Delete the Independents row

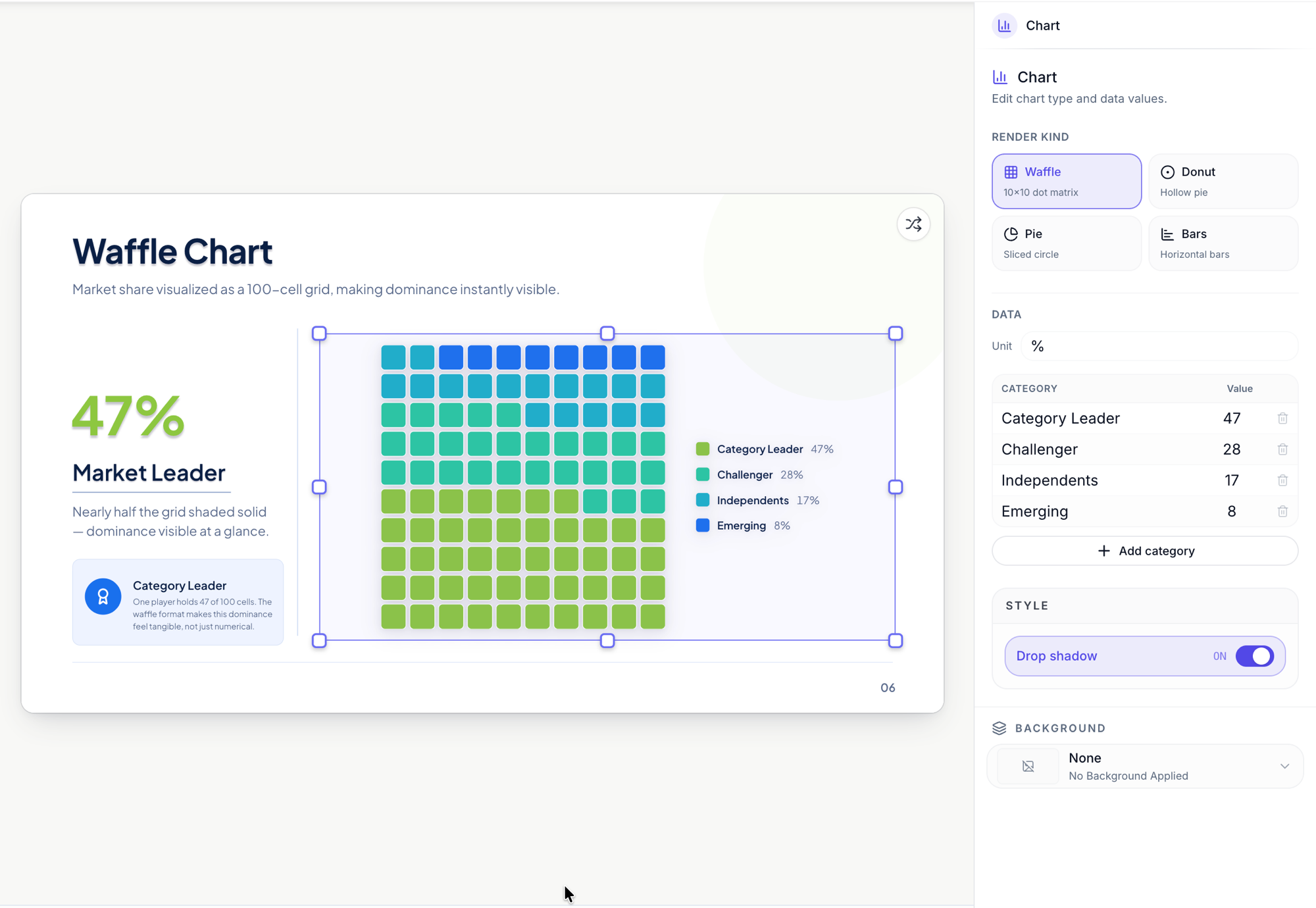[x=1282, y=480]
